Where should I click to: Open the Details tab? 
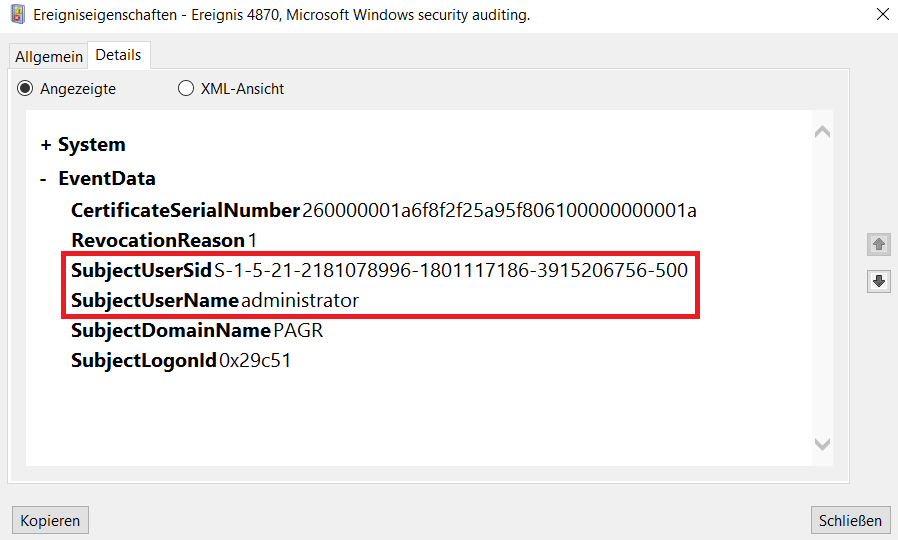point(118,55)
